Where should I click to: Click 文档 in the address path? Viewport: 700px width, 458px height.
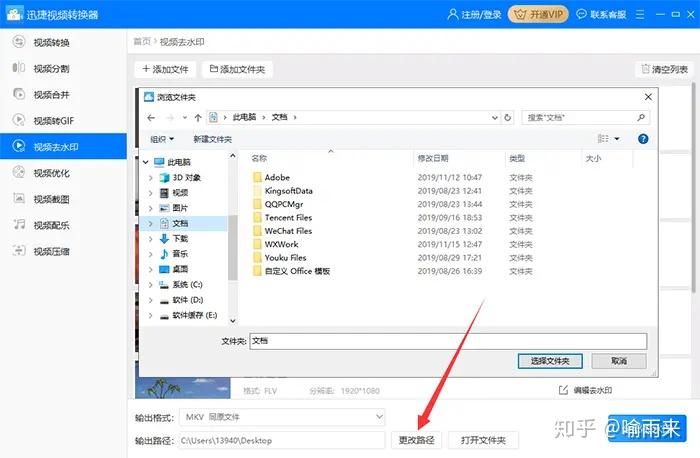click(279, 117)
